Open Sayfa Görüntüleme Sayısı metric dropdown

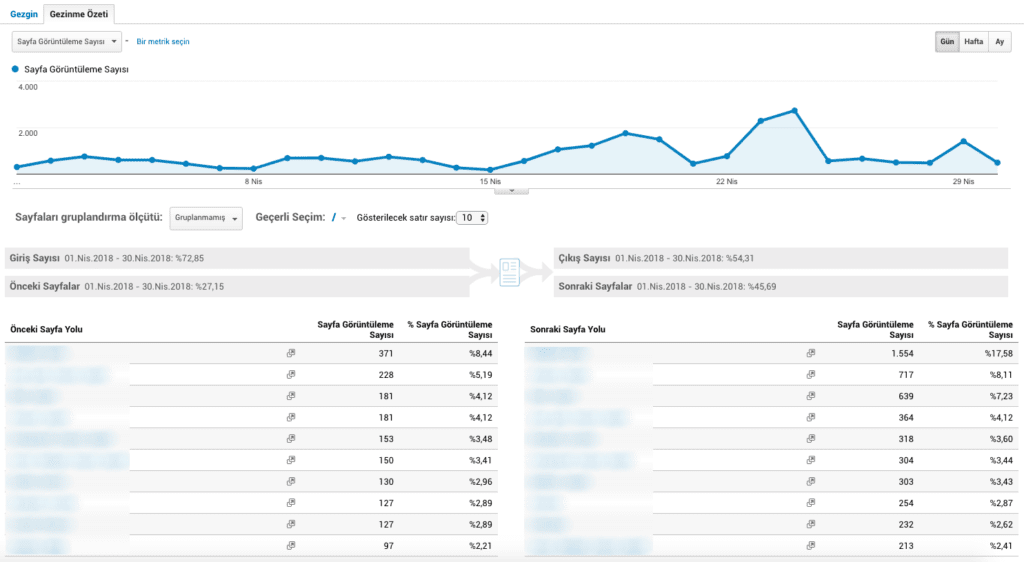[x=67, y=42]
